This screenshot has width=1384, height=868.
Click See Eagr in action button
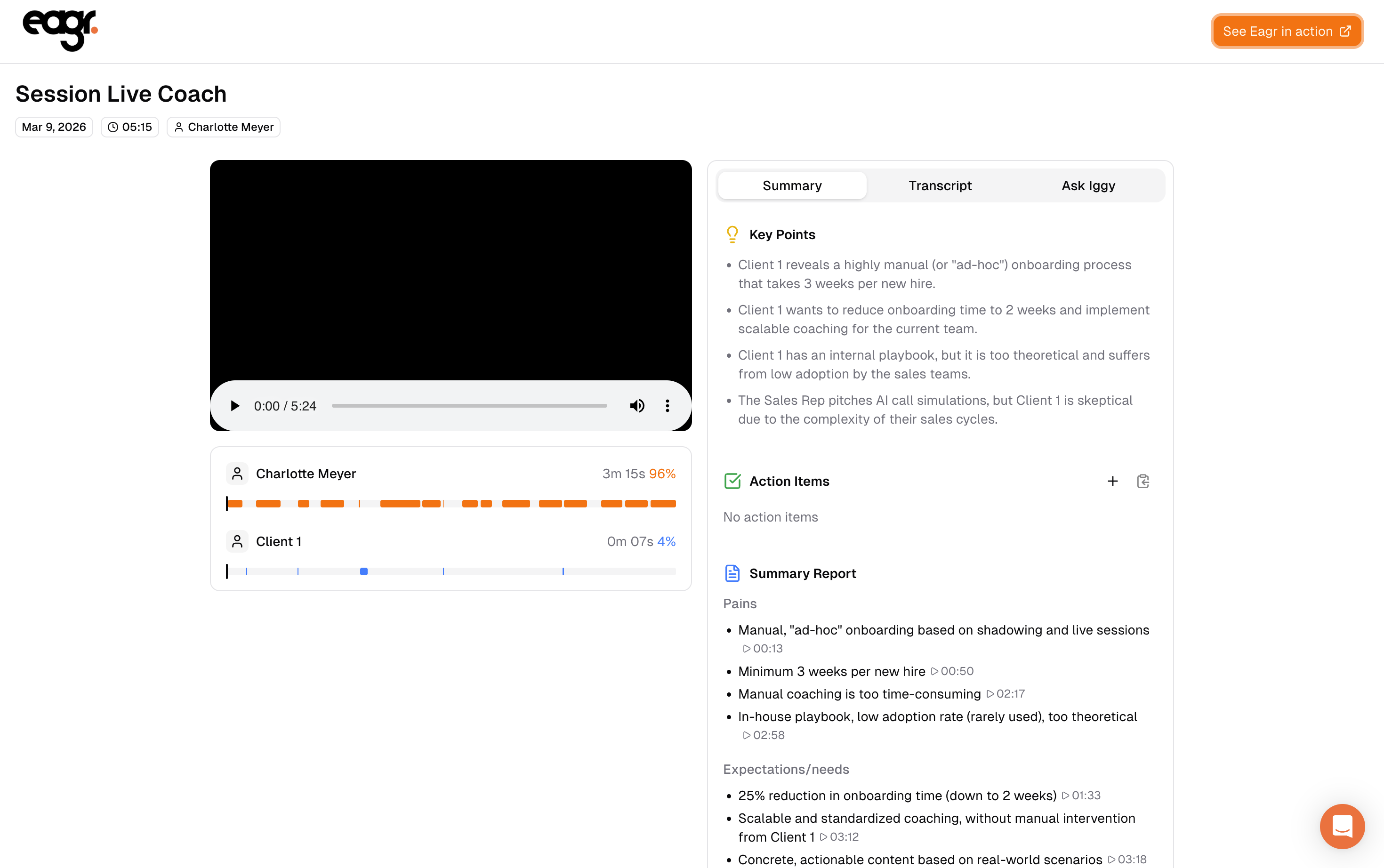click(1287, 31)
